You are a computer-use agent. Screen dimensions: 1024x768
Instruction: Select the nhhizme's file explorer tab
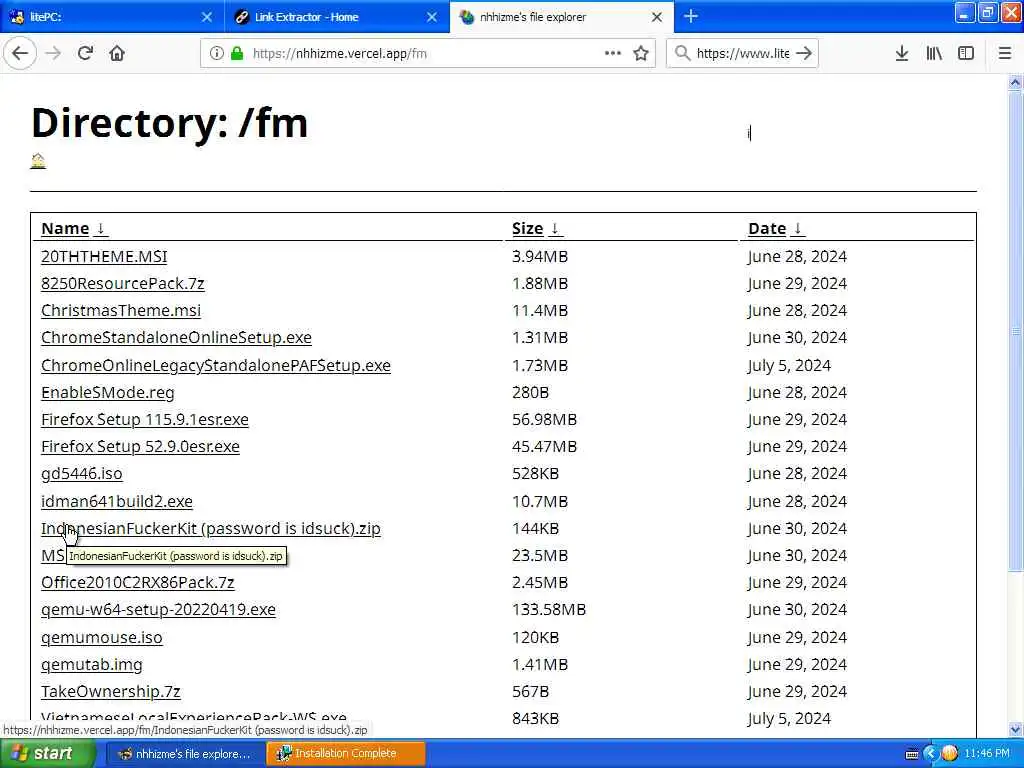point(562,17)
